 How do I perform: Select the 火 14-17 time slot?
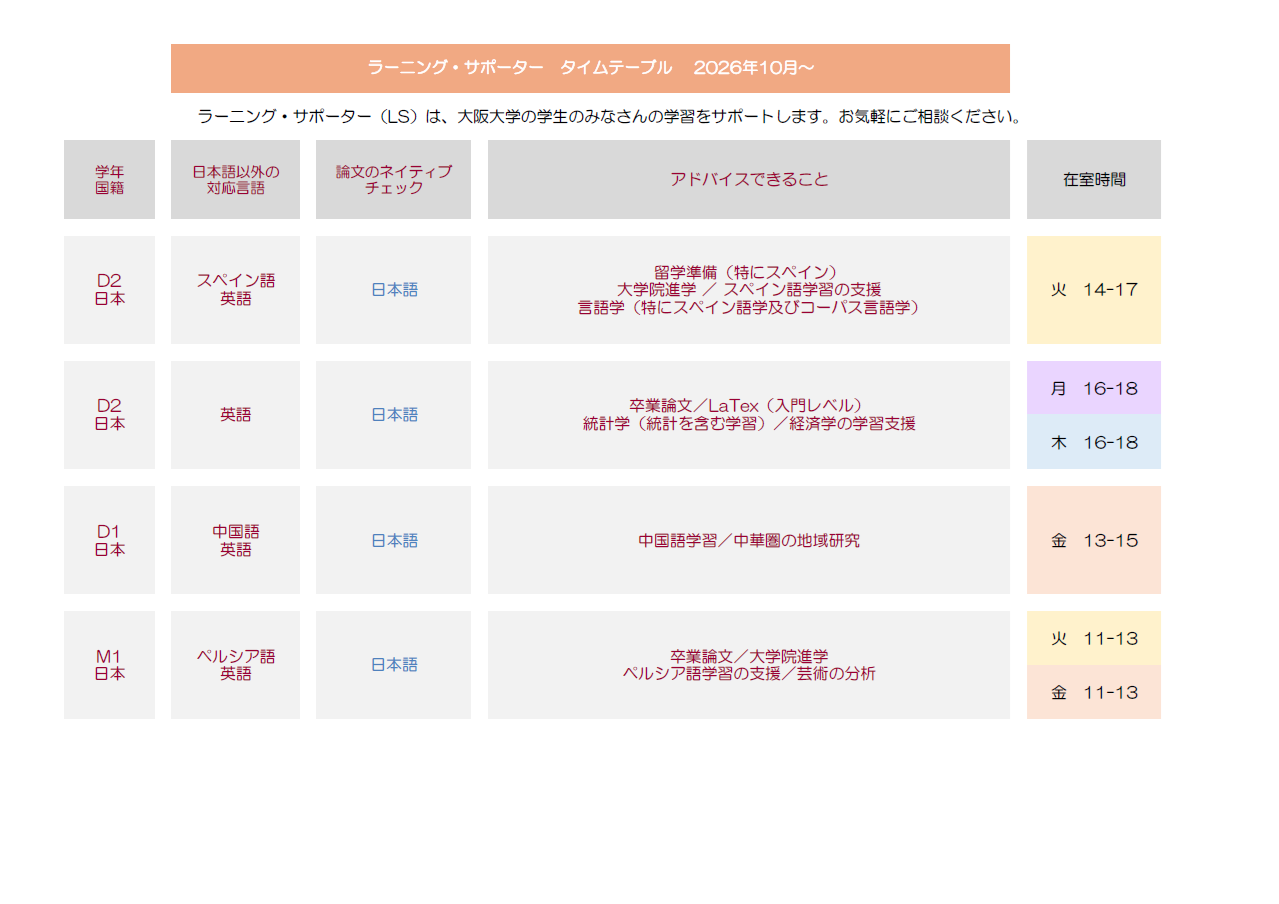1094,290
